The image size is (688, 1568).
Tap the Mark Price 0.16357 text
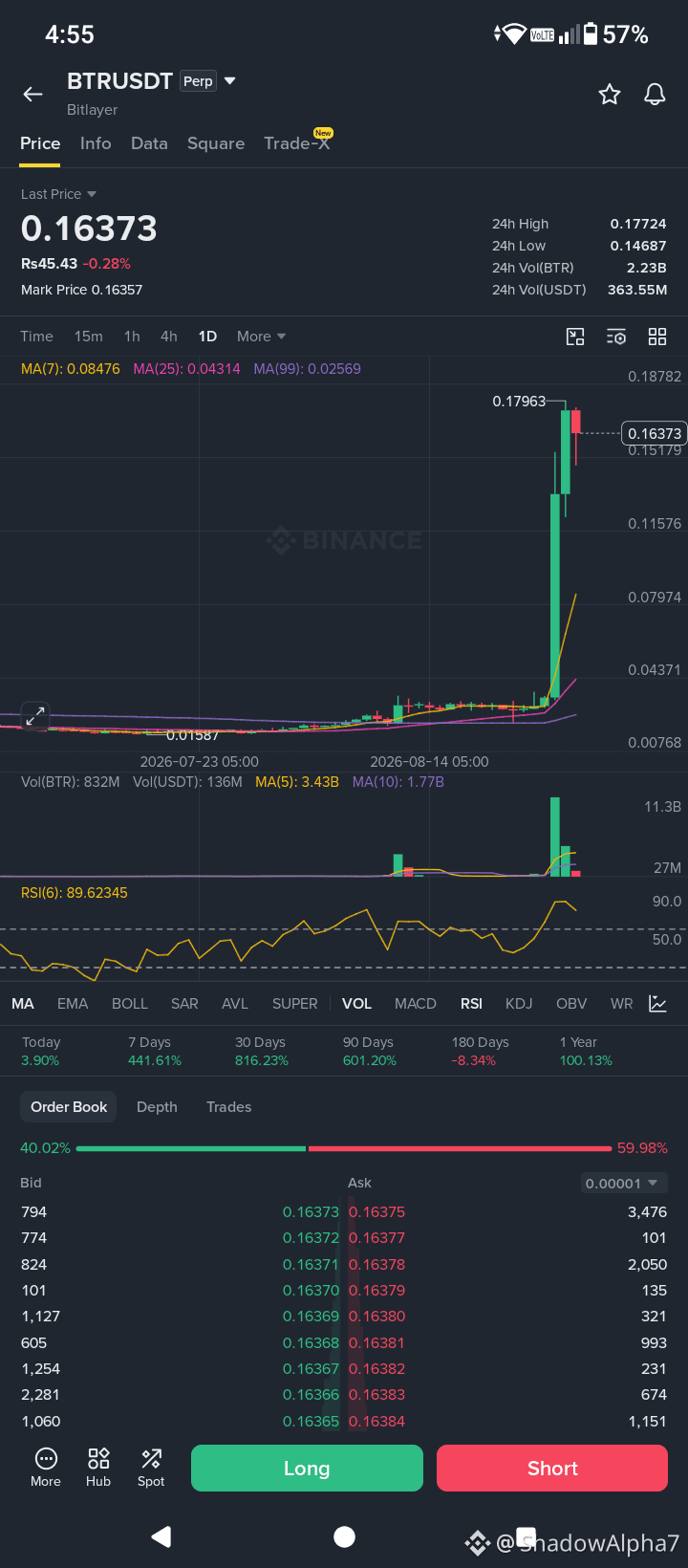(82, 290)
